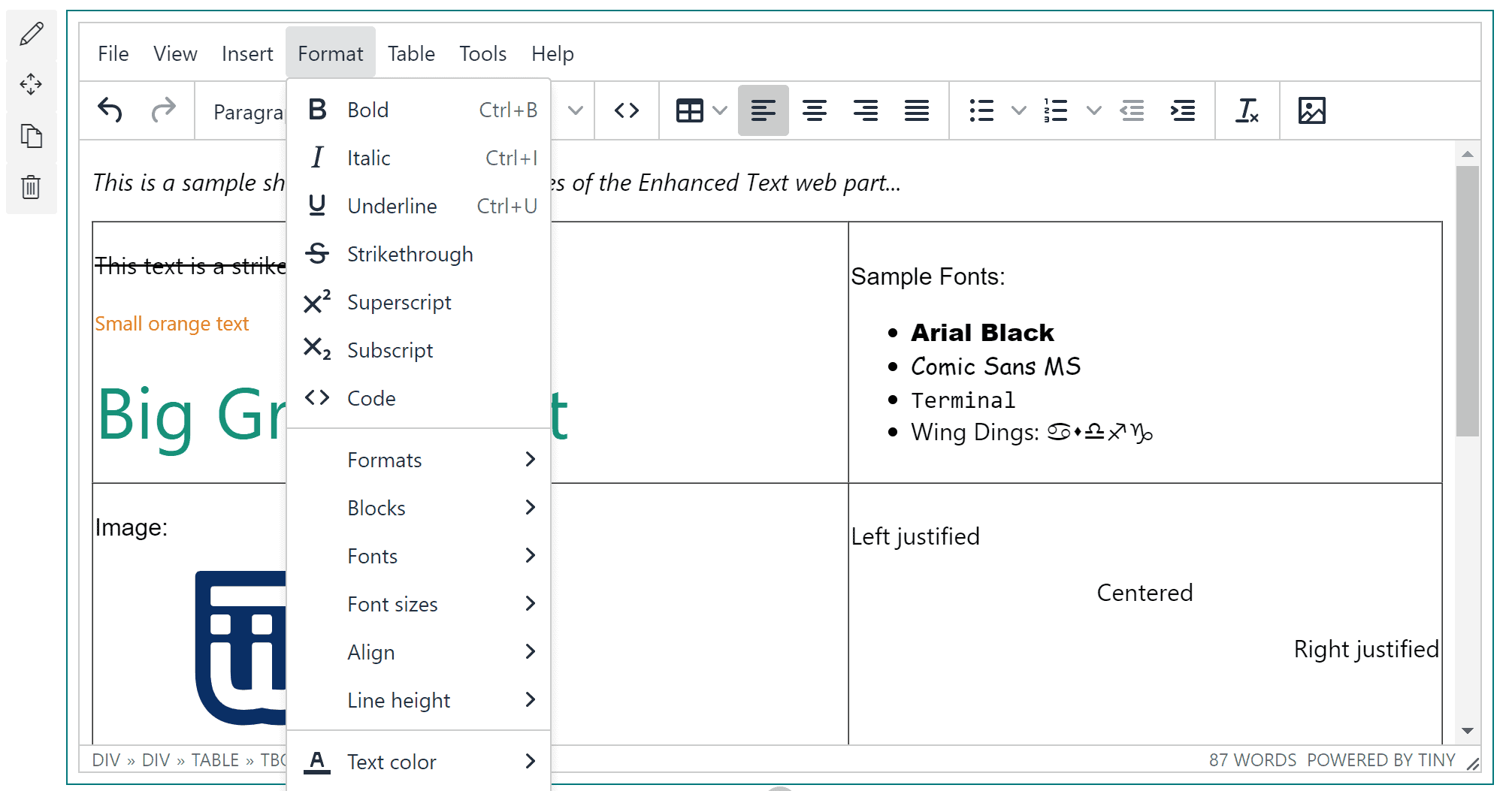Toggle center alignment in toolbar

click(x=814, y=110)
